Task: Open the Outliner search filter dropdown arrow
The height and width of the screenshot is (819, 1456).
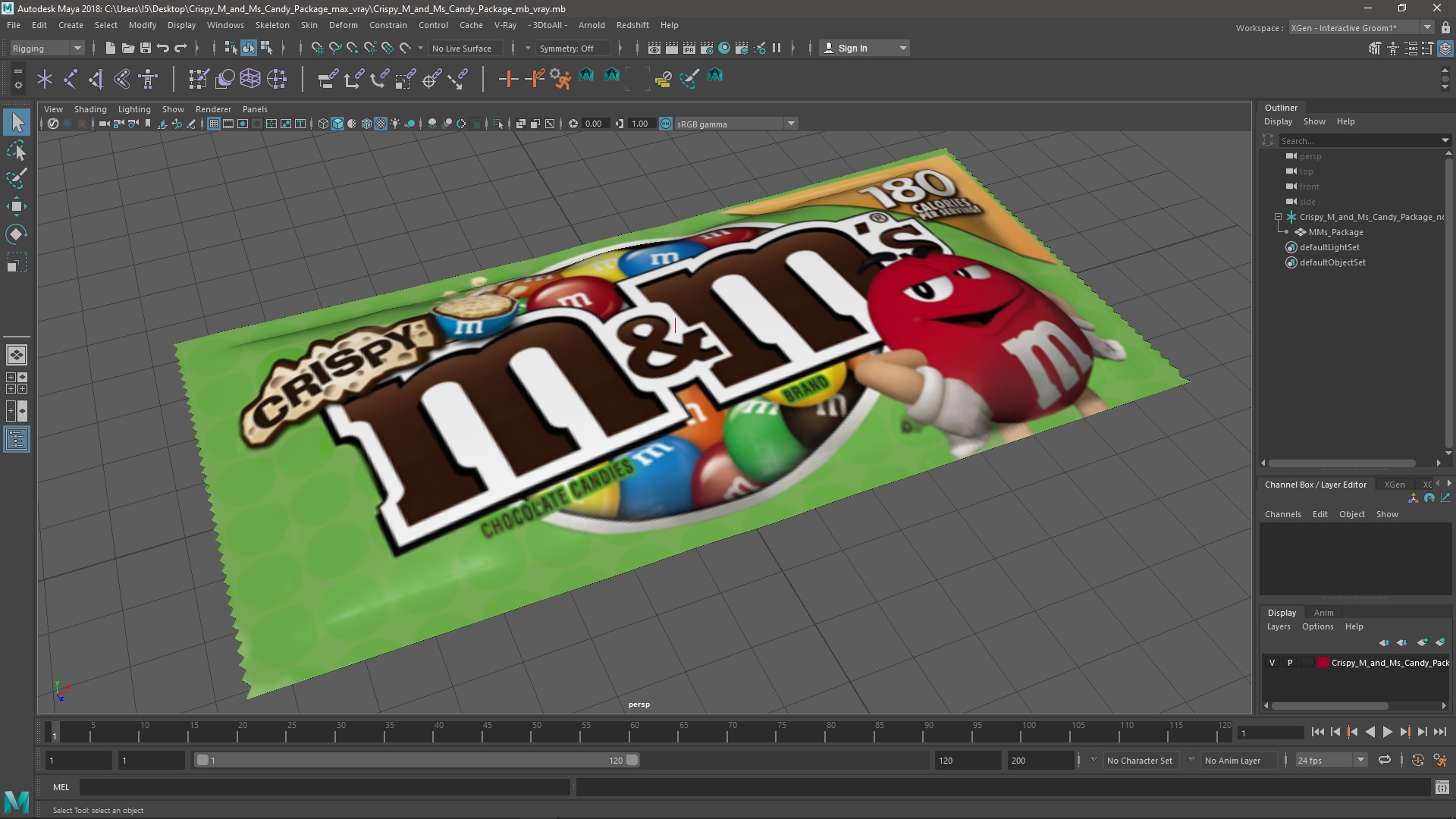Action: (1445, 140)
